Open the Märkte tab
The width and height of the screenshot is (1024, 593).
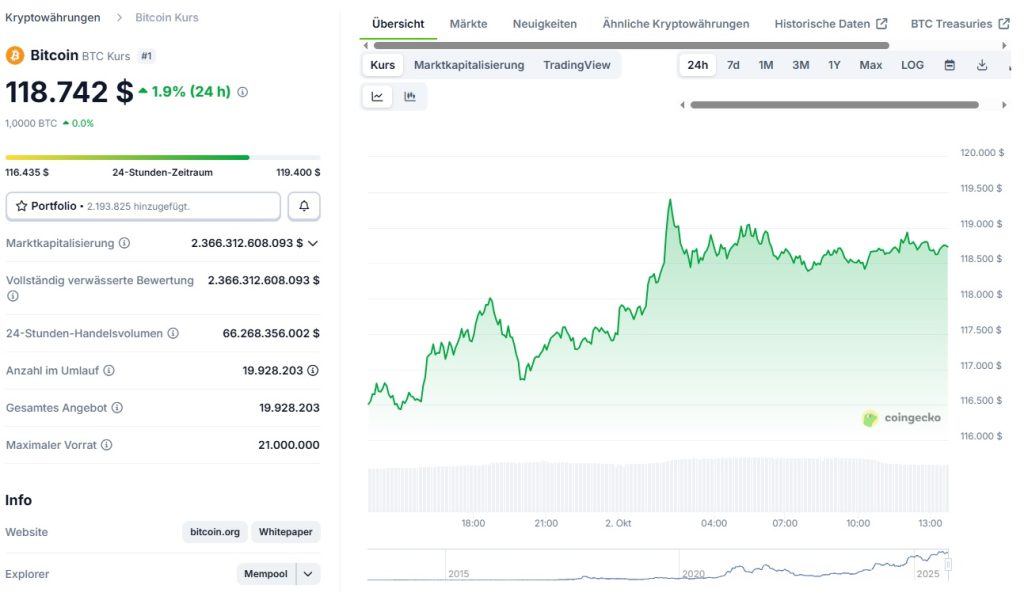click(x=468, y=23)
